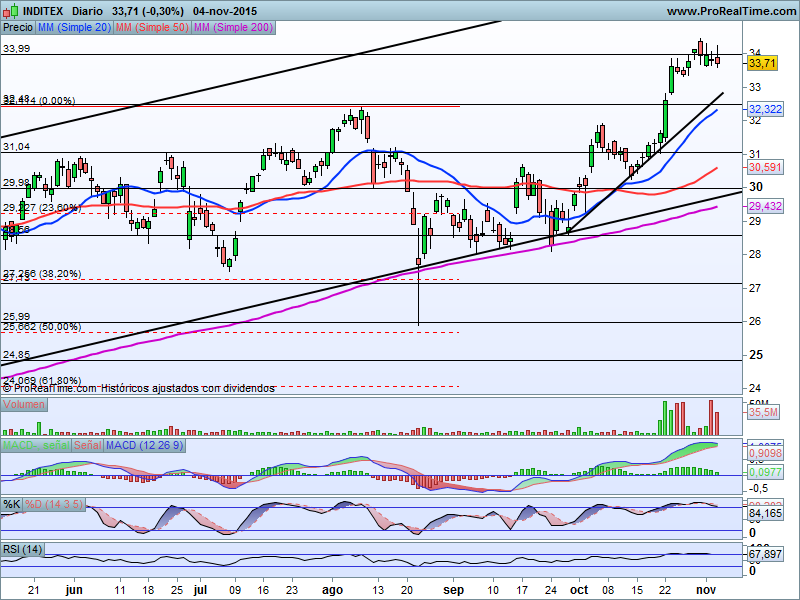The image size is (800, 600).
Task: Click the jun month label on time axis
Action: [74, 590]
